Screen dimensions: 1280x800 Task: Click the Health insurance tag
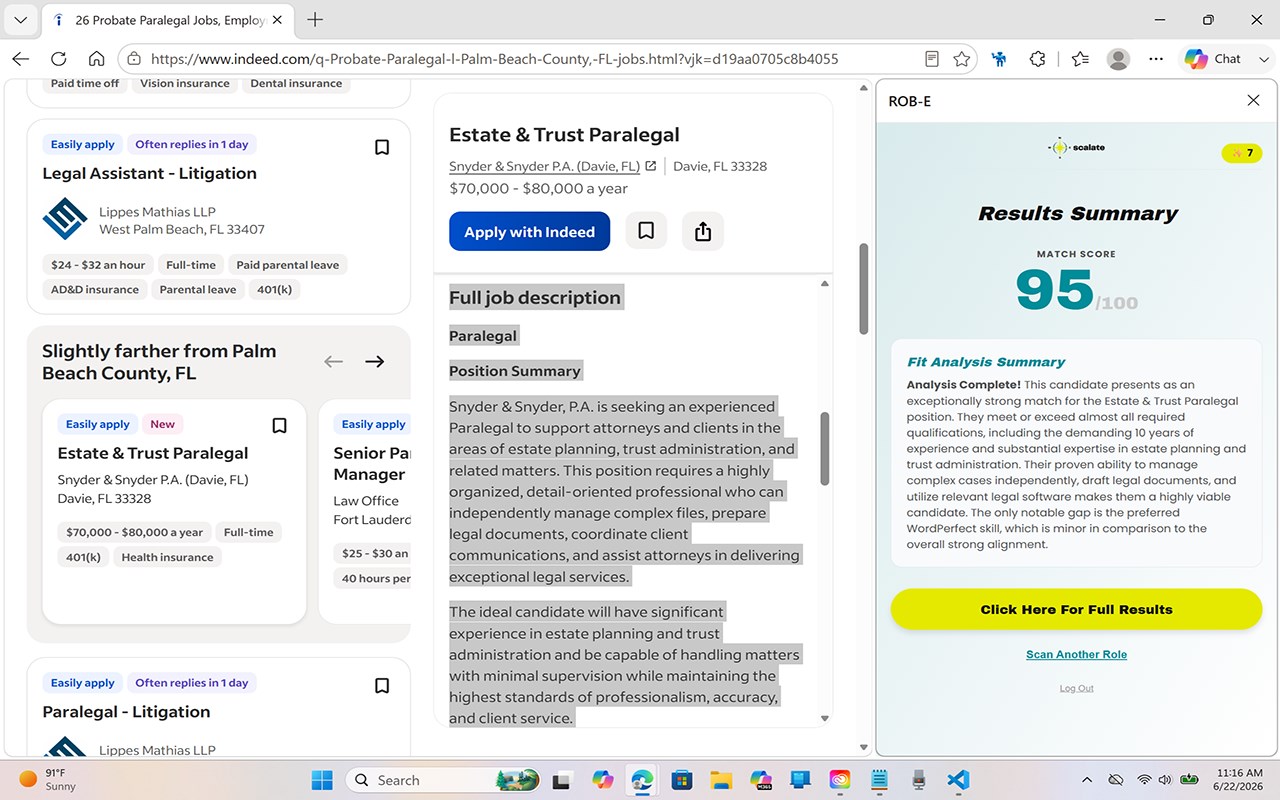click(x=168, y=557)
